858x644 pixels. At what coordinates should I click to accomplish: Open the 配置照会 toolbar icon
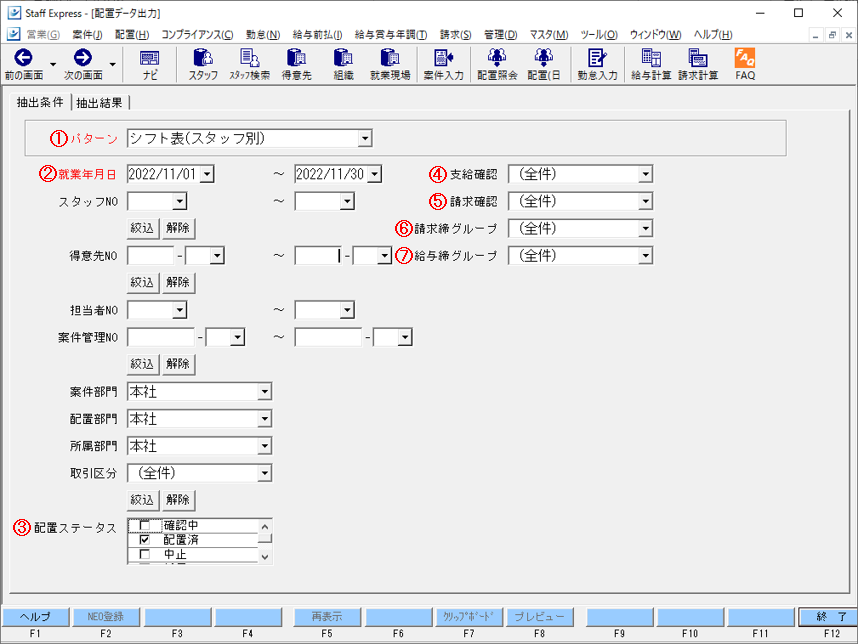[497, 57]
